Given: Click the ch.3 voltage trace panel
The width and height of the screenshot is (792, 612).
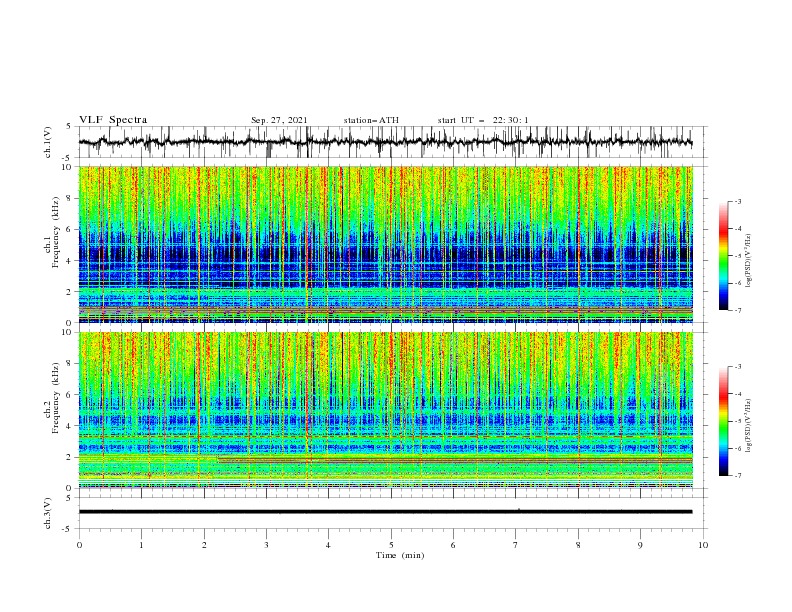Looking at the screenshot, I should (x=392, y=513).
